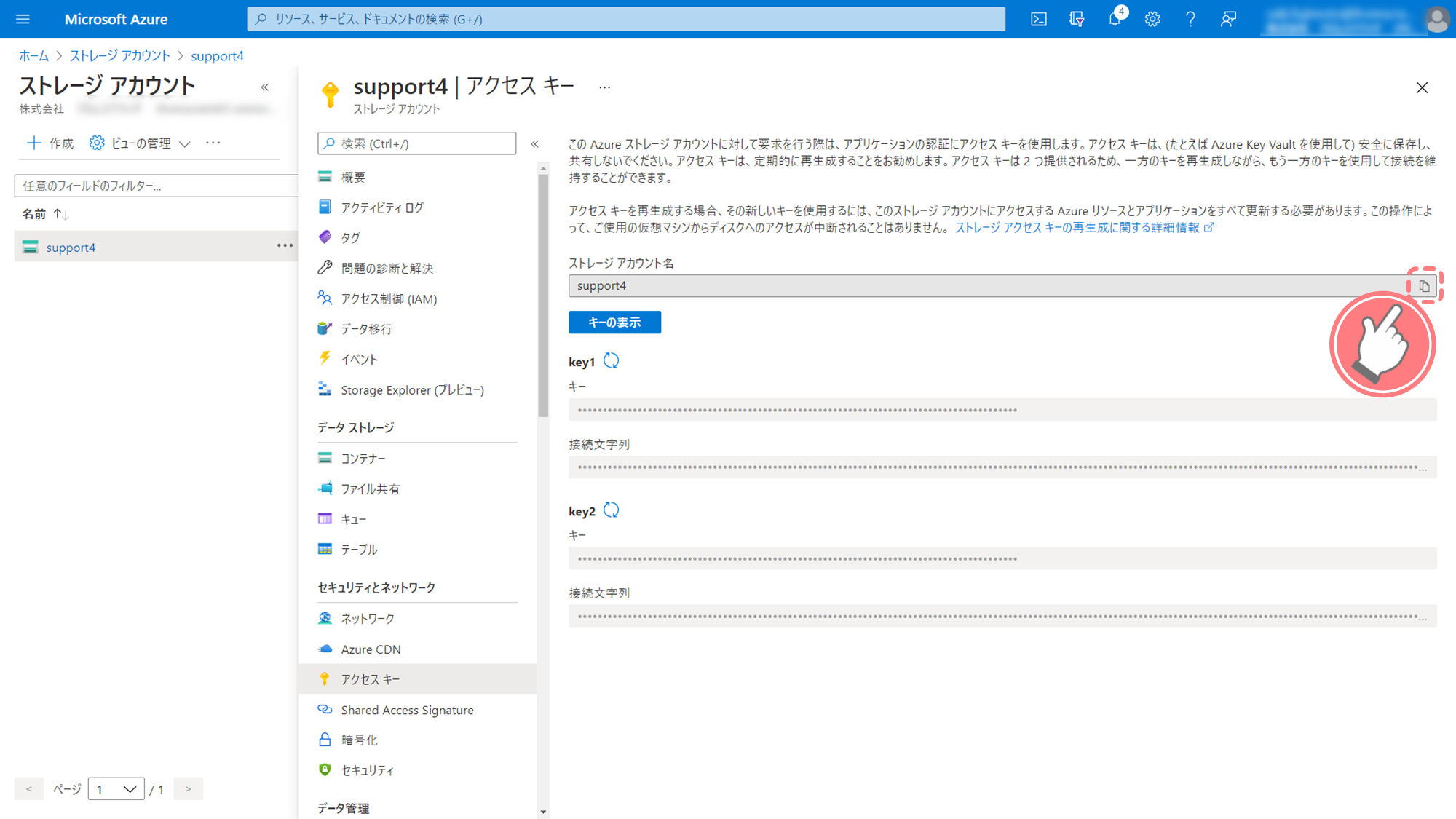Go to Home (ホーム) breadcrumb

tap(33, 56)
